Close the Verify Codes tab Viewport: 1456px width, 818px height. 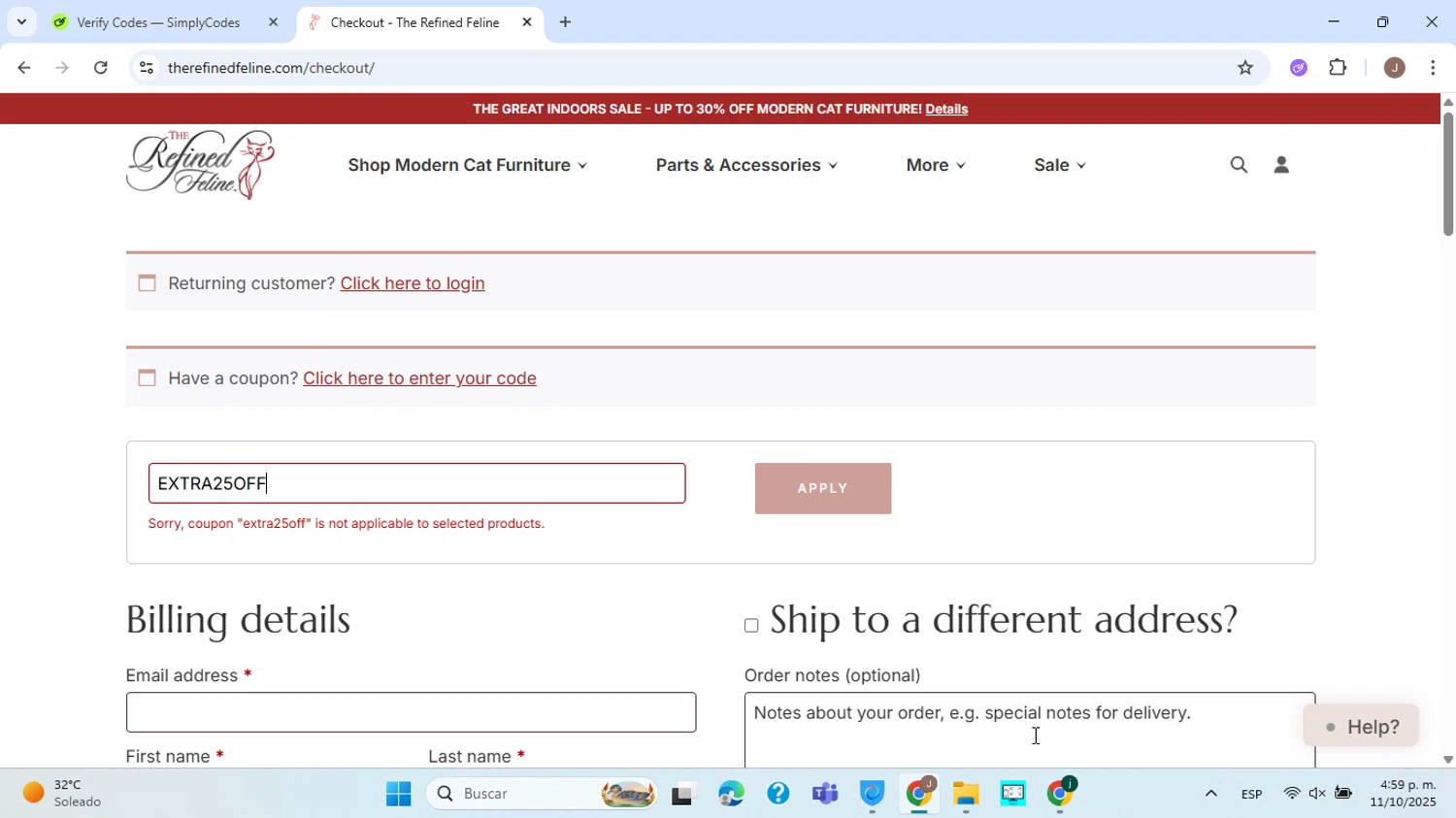(274, 22)
